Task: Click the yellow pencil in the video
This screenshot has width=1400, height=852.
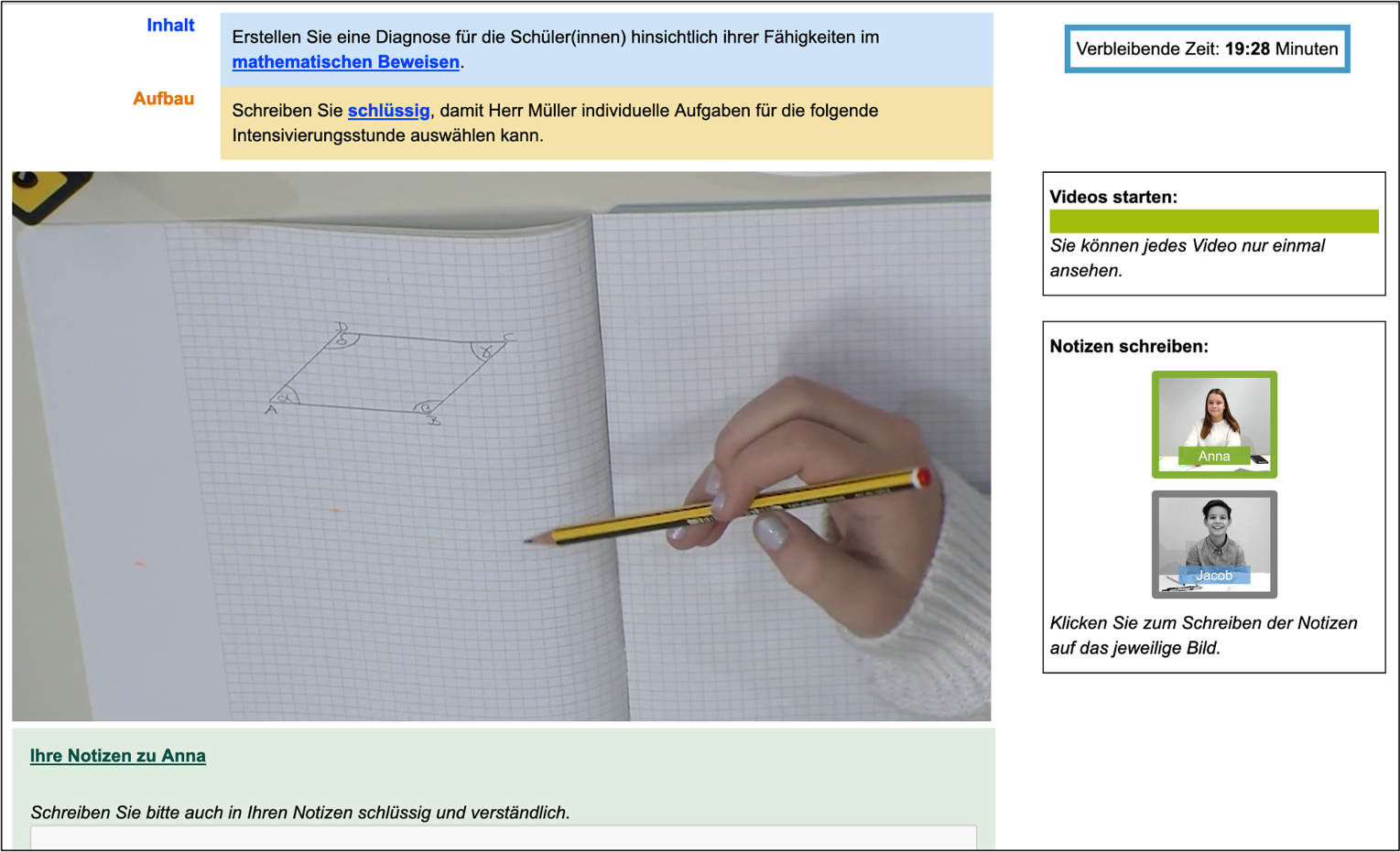Action: coord(733,506)
